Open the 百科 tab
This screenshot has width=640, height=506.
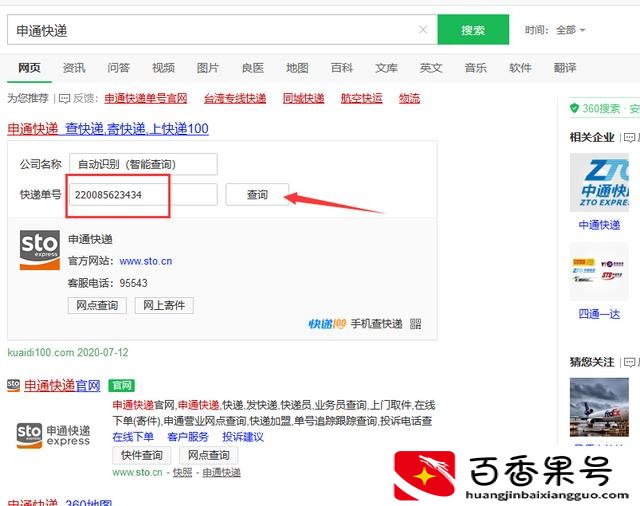click(x=342, y=68)
